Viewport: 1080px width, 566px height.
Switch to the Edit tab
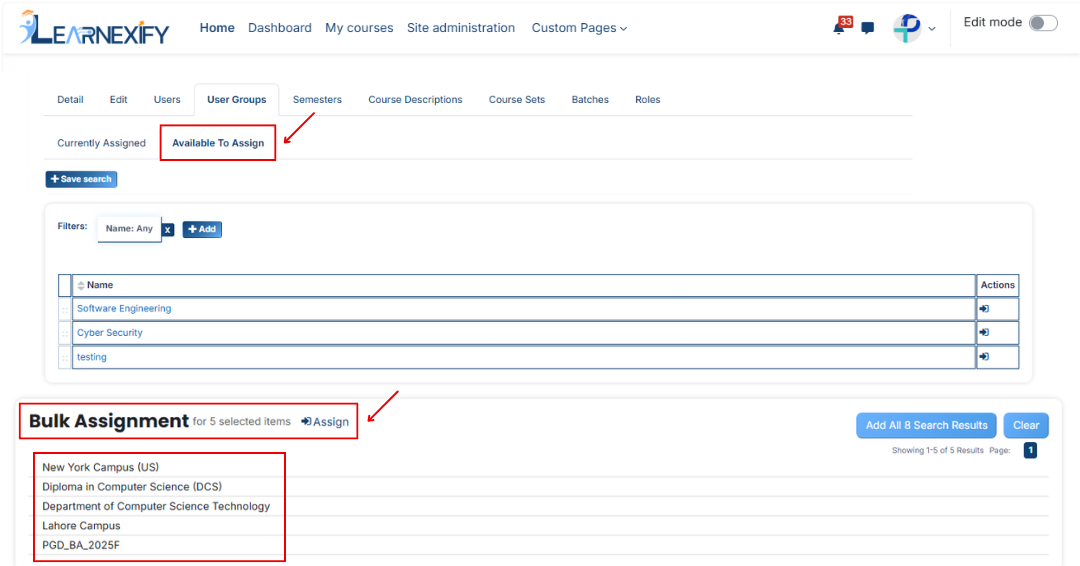(x=118, y=99)
